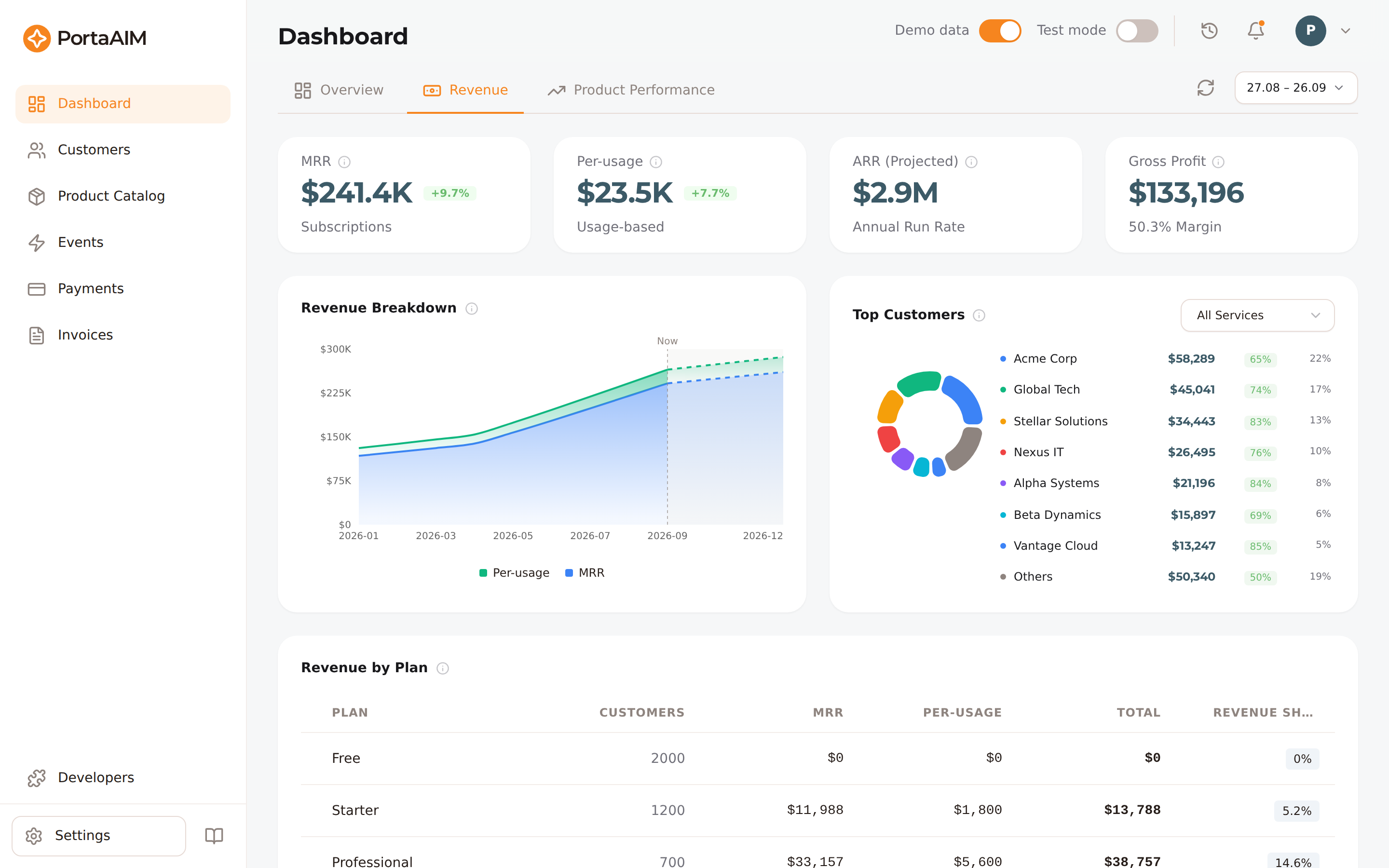Click the PLAN column header
1389x868 pixels.
click(350, 712)
